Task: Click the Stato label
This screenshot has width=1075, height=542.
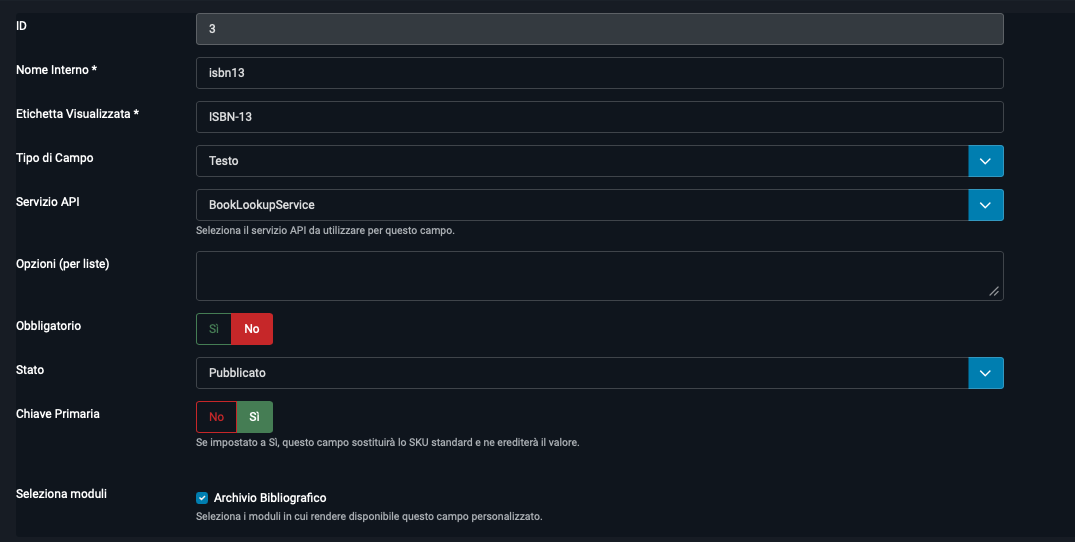Action: (x=30, y=369)
